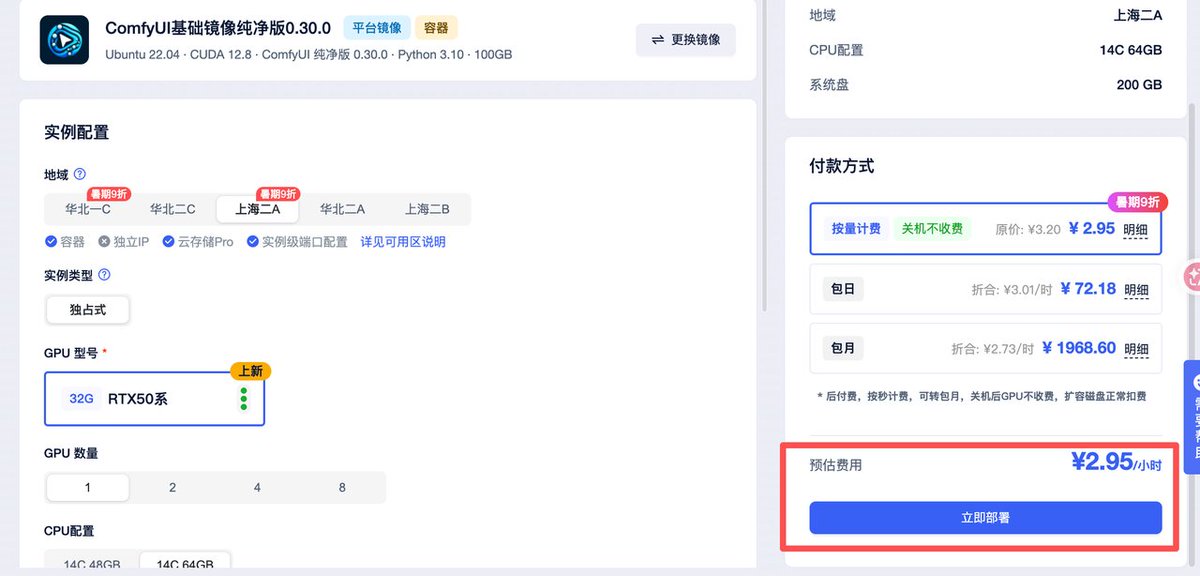Choose the 14C 64GB CPU configuration

(185, 563)
